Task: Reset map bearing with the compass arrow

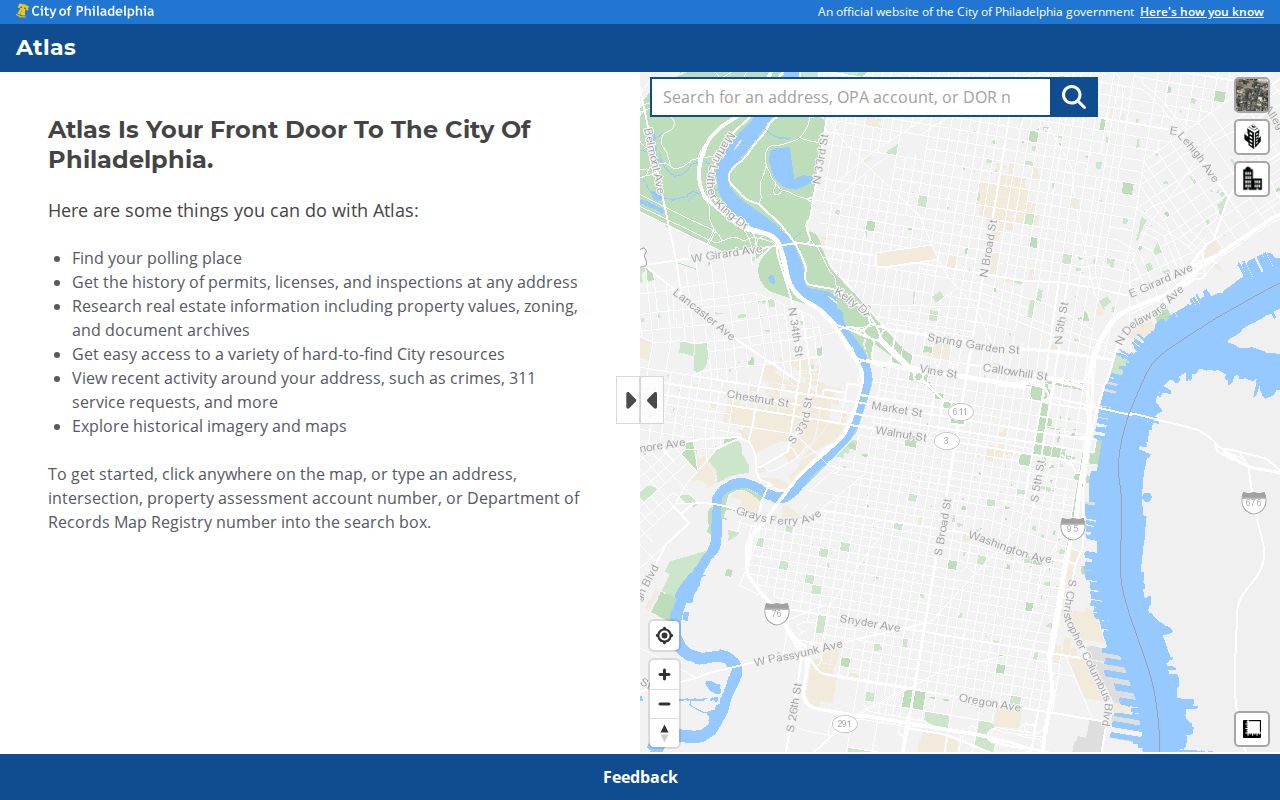Action: point(664,732)
